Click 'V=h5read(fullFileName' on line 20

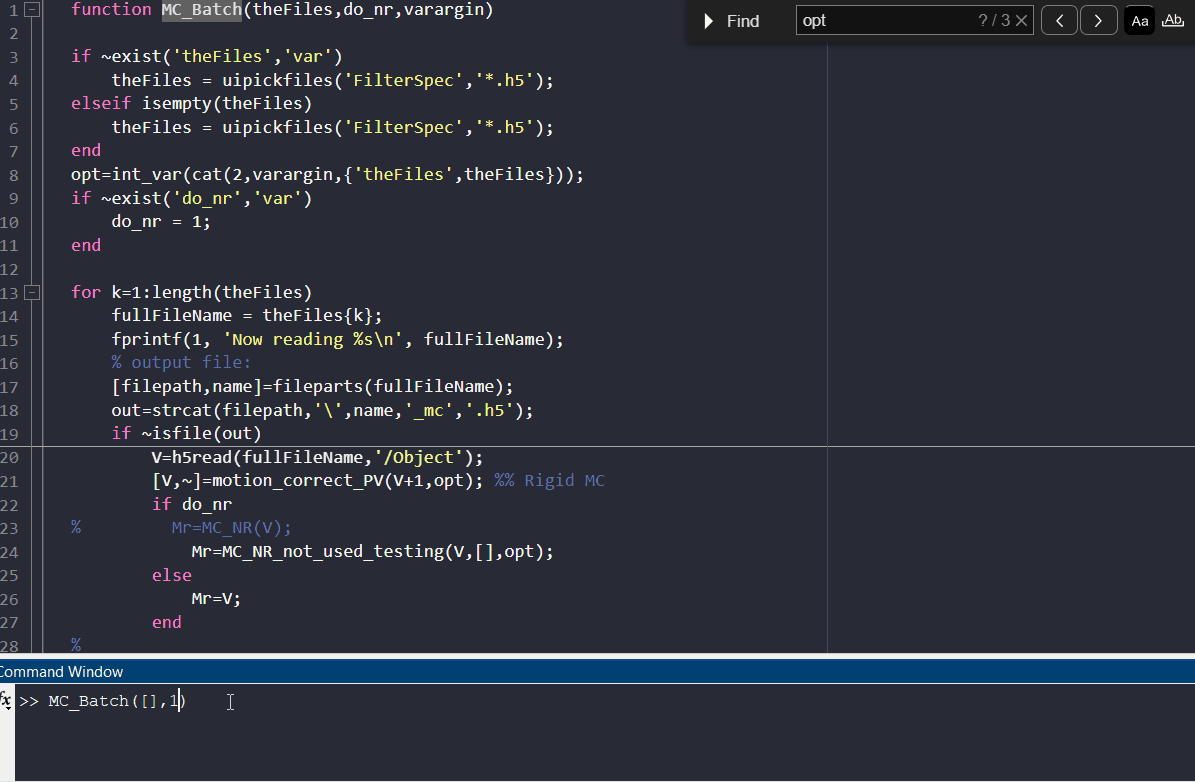click(261, 457)
